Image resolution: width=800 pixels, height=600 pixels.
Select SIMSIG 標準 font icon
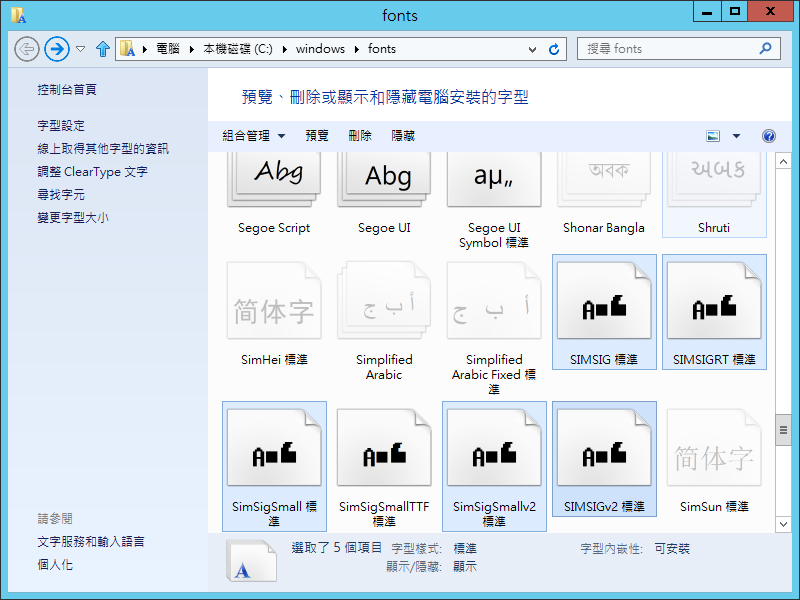pos(604,301)
